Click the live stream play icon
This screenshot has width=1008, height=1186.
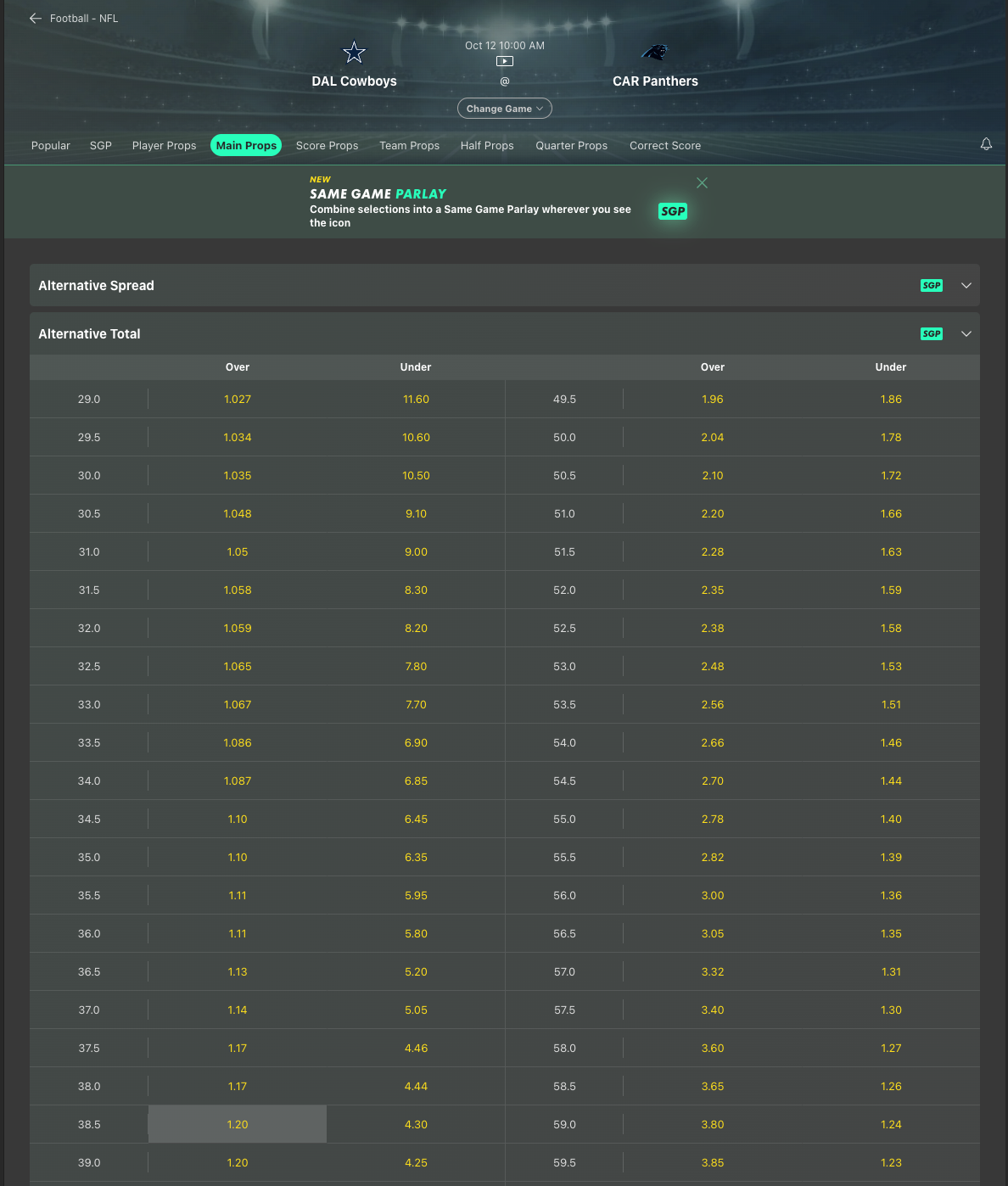click(x=505, y=61)
